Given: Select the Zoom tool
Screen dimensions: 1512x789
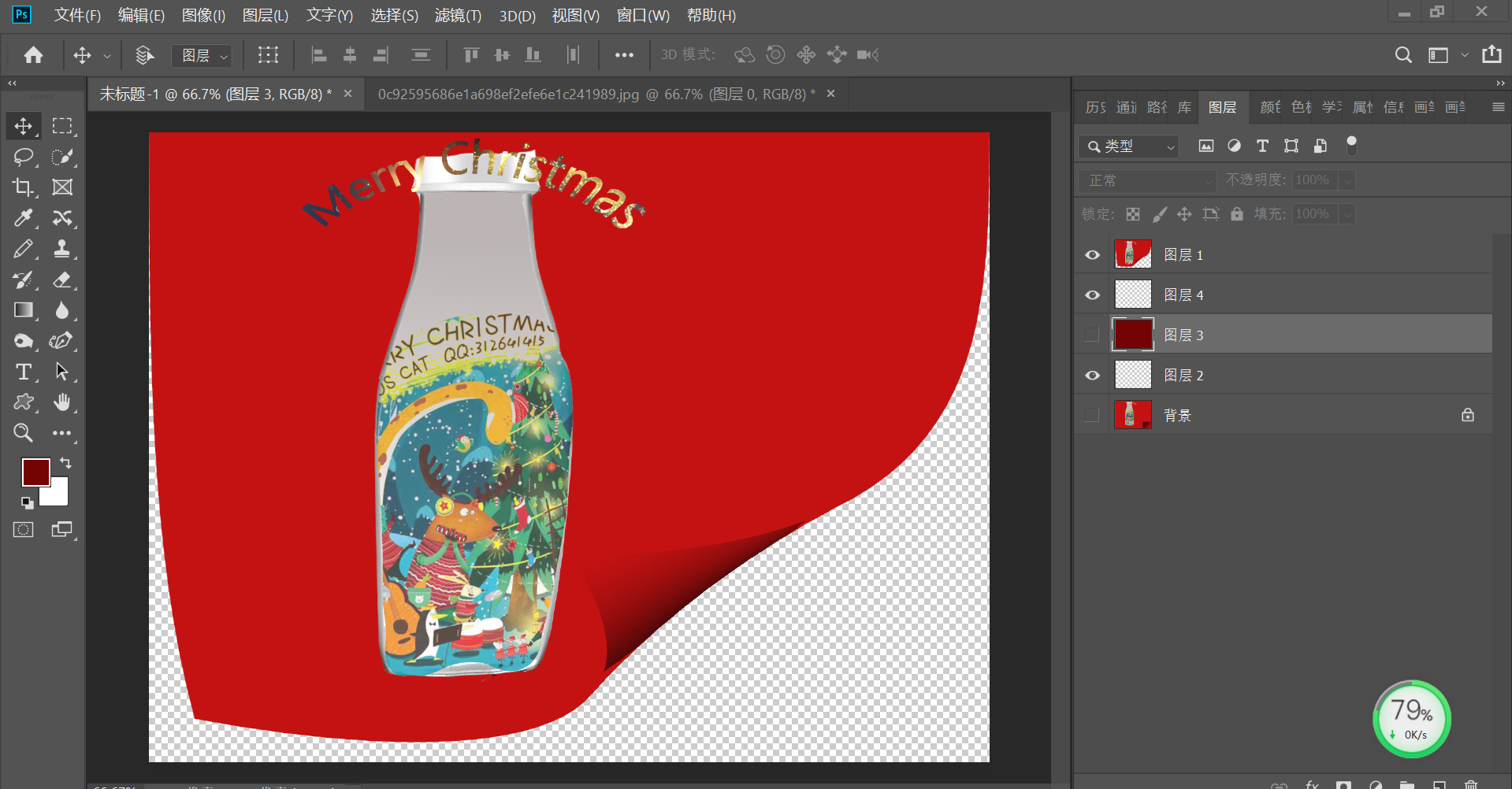Looking at the screenshot, I should pos(23,432).
